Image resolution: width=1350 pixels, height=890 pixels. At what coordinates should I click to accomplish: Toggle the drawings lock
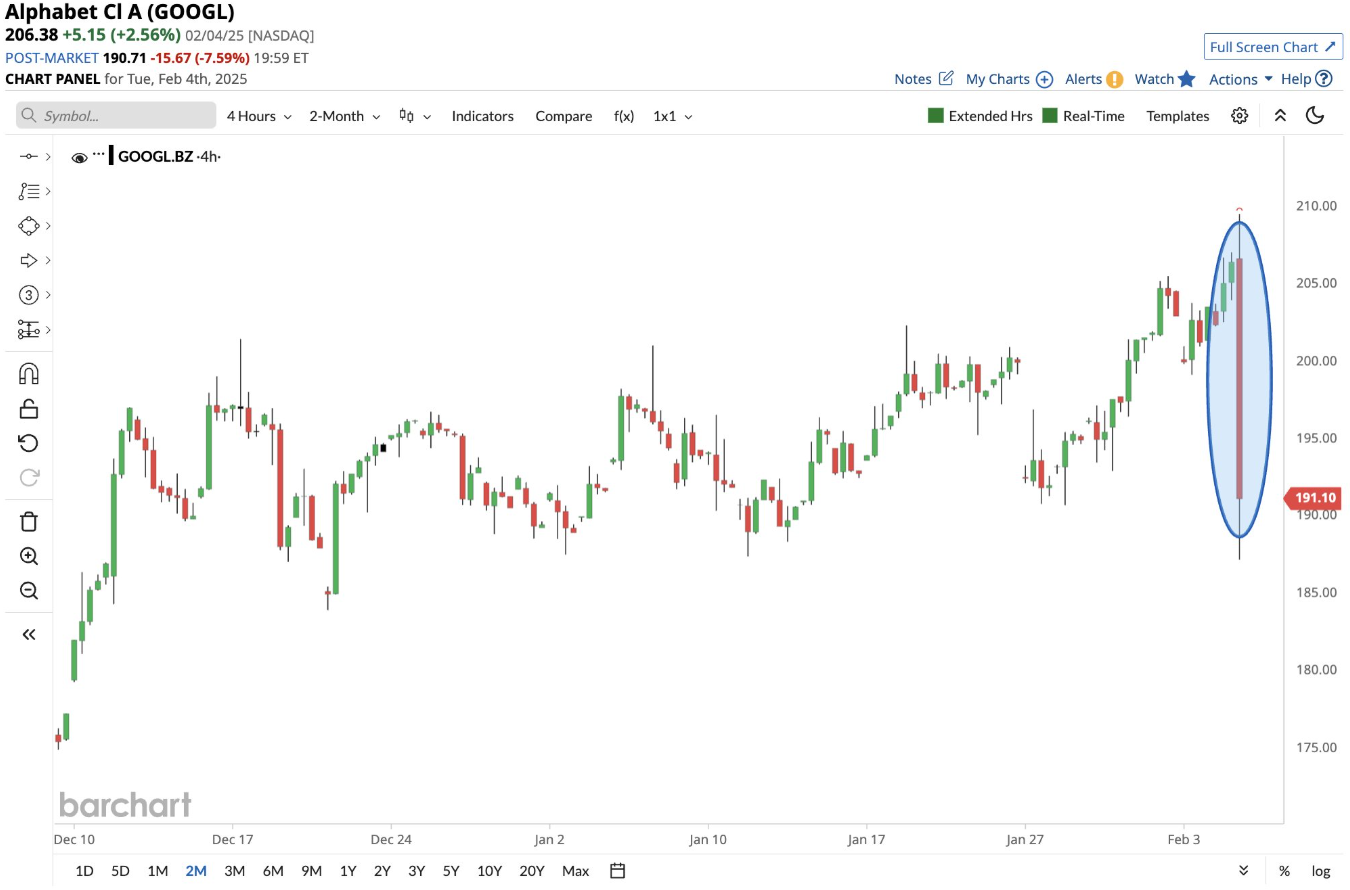[x=29, y=408]
